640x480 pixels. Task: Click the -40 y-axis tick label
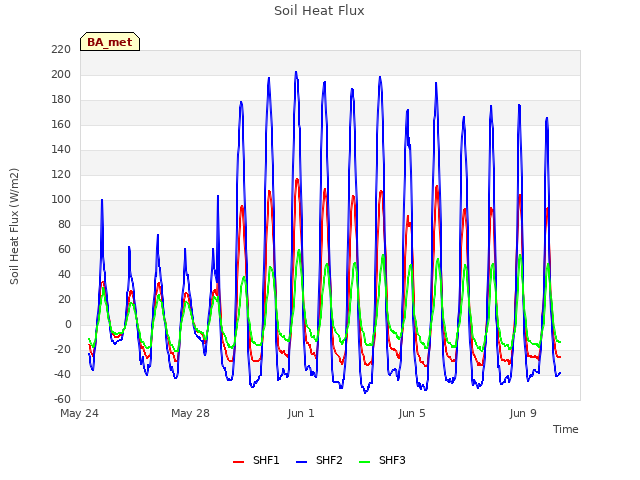click(62, 374)
